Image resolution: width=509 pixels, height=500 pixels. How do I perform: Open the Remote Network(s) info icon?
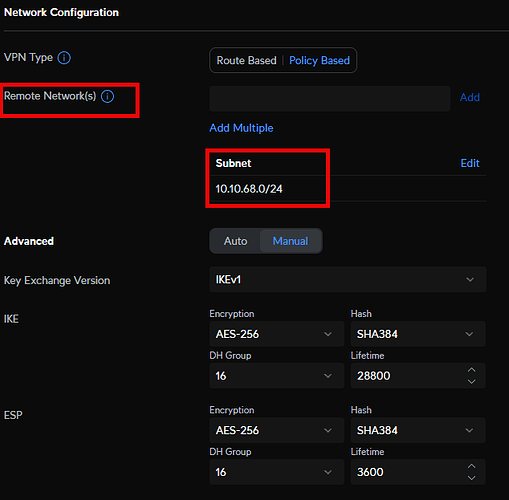pyautogui.click(x=107, y=96)
